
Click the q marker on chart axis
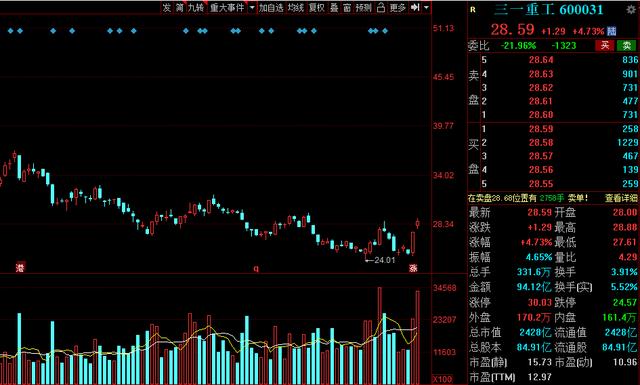(256, 268)
